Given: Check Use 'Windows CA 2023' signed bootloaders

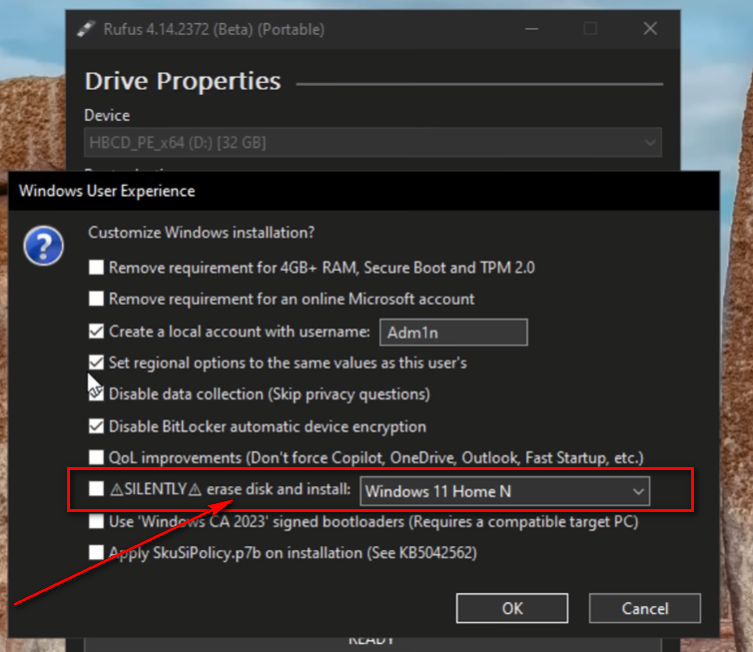Looking at the screenshot, I should coord(96,521).
